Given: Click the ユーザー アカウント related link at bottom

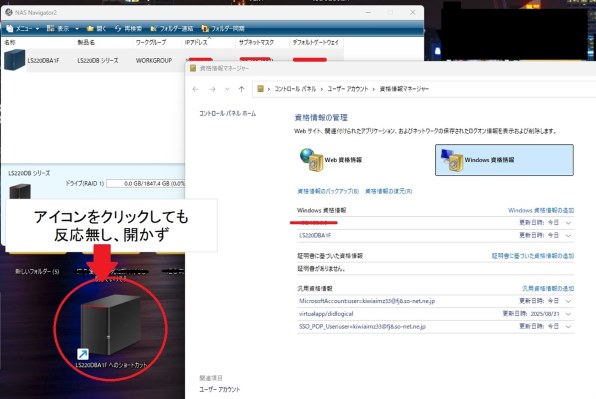Looking at the screenshot, I should [x=220, y=390].
